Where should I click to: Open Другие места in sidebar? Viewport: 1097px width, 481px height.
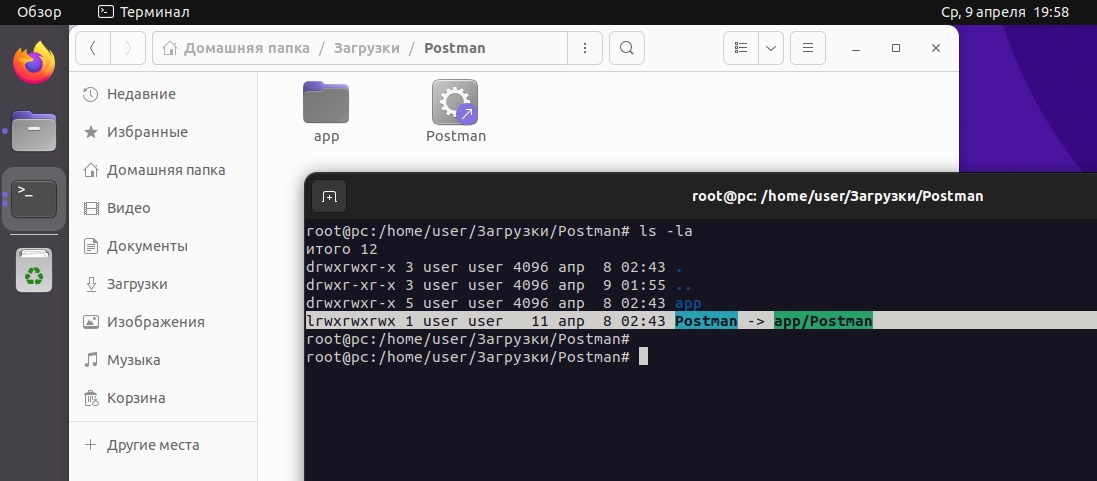163,445
